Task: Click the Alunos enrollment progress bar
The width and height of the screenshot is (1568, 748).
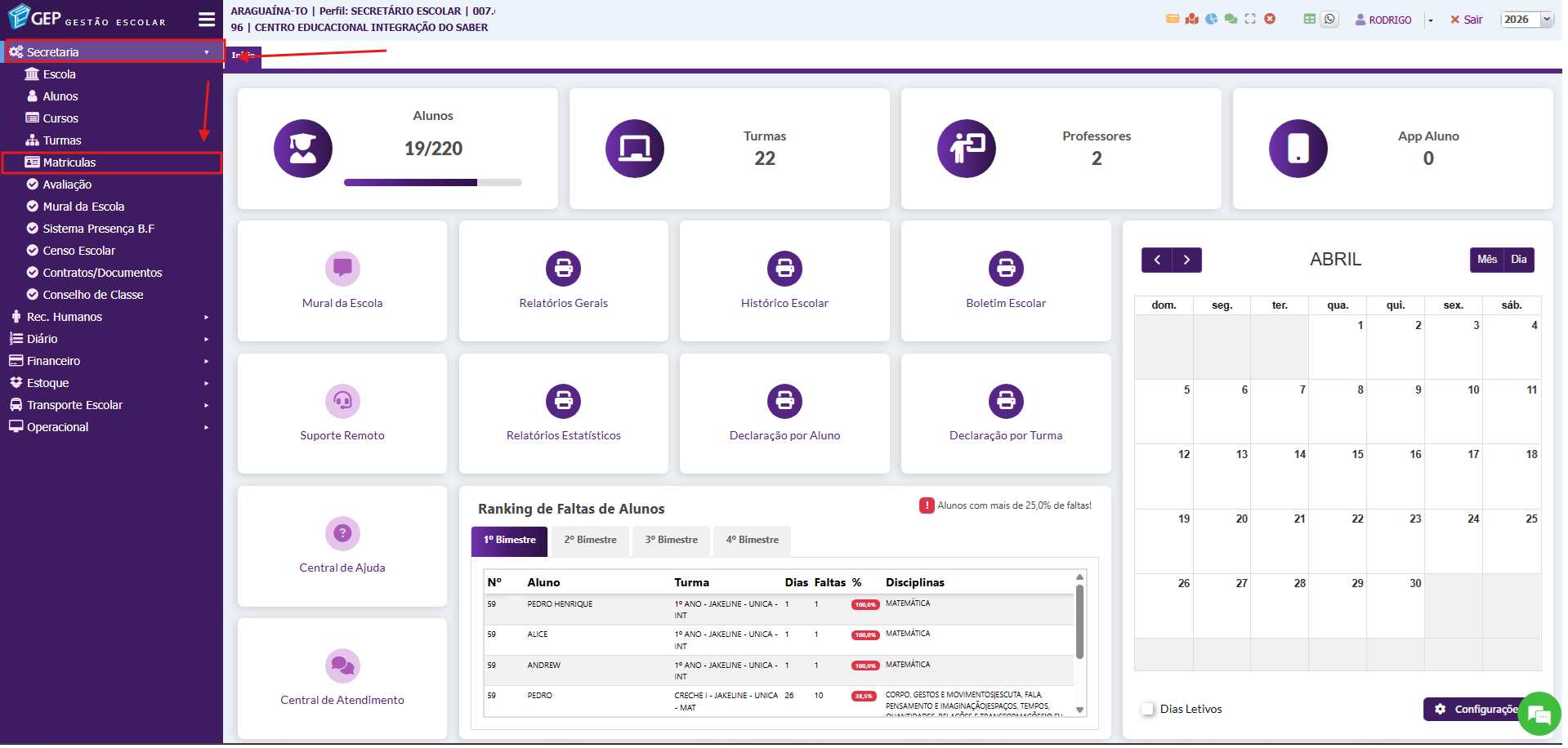Action: pos(432,183)
